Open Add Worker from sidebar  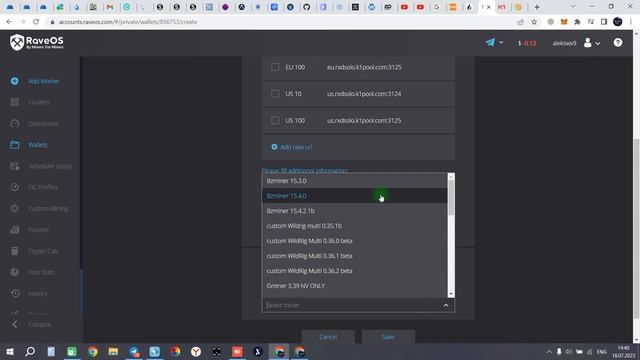coord(44,81)
